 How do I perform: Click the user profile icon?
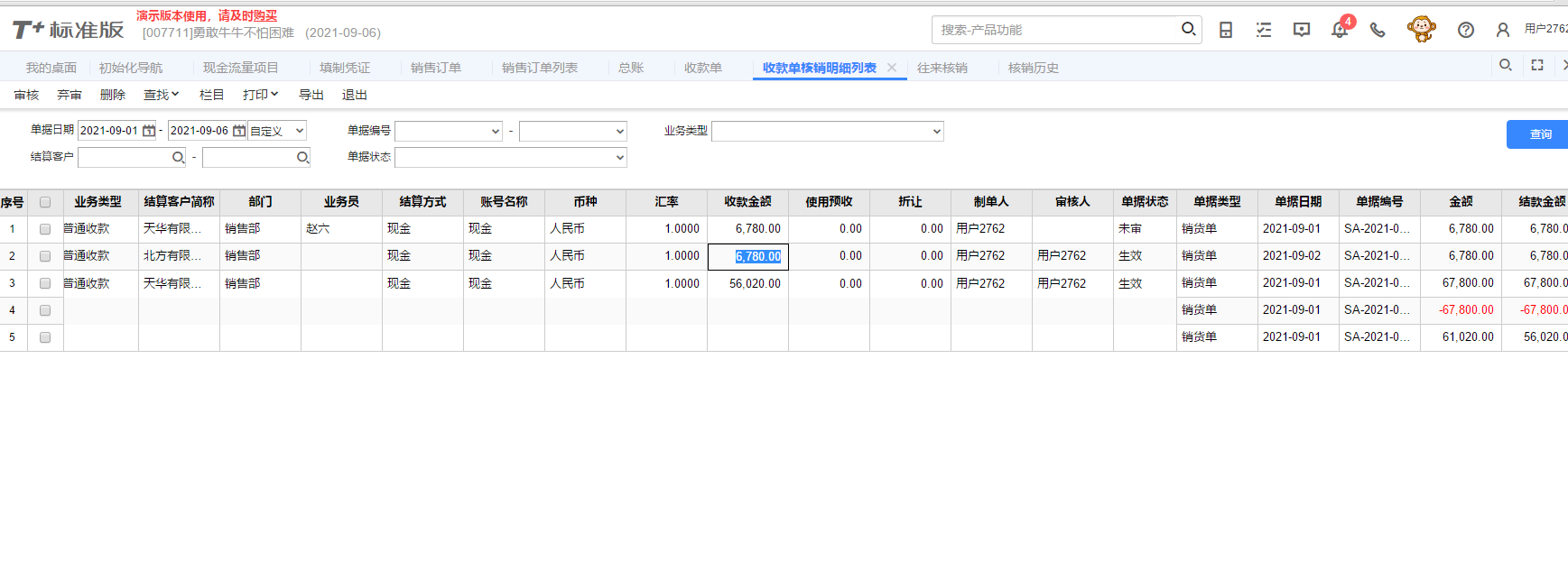[1503, 30]
